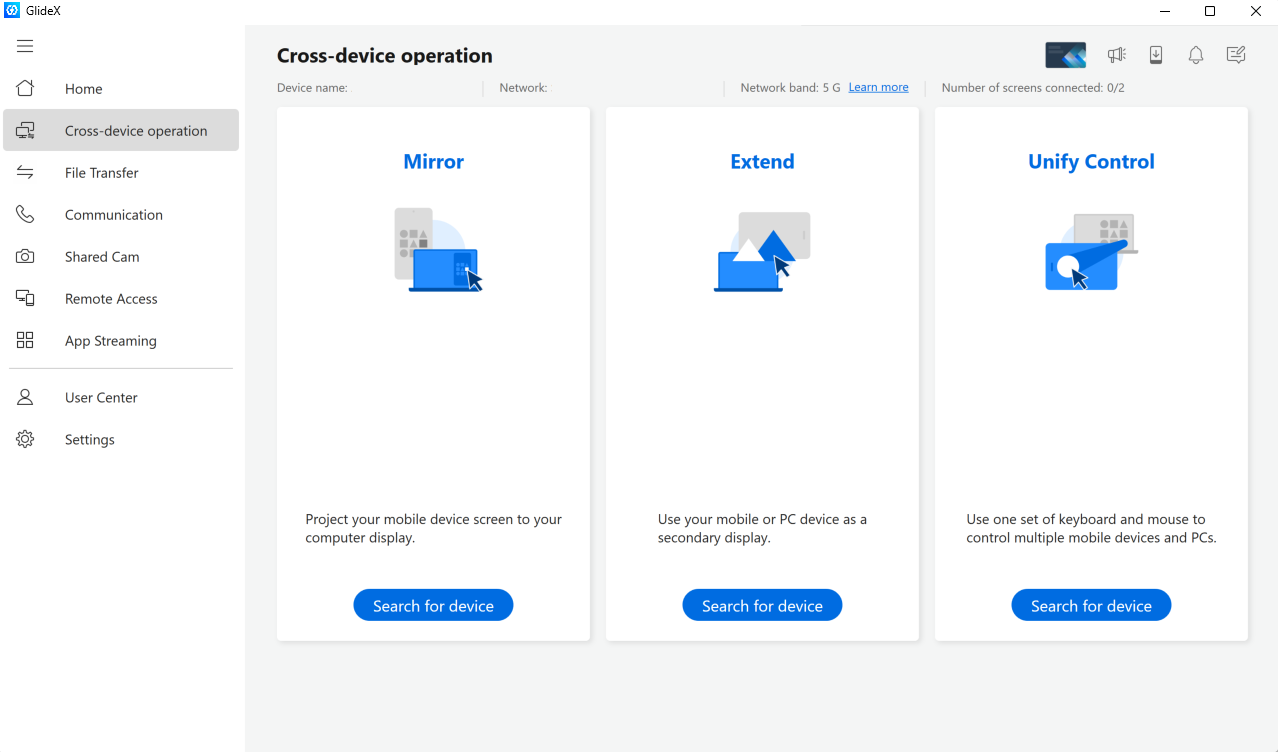Click the GlideX promo banner thumbnail
Viewport: 1278px width, 752px height.
(1065, 55)
